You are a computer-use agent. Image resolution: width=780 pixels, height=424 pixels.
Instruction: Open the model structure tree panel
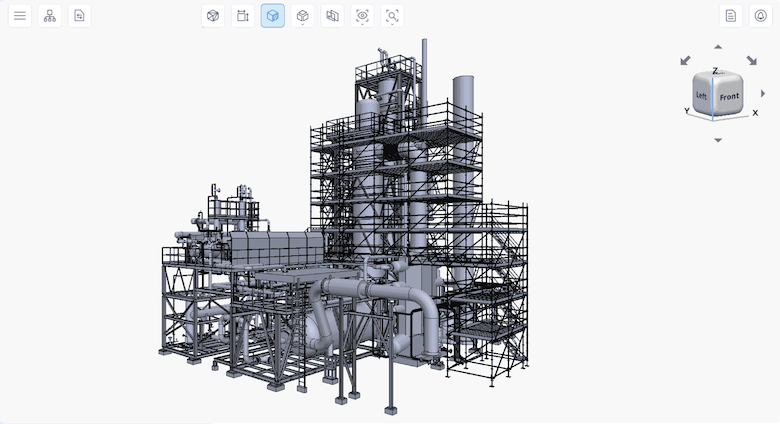pos(49,16)
